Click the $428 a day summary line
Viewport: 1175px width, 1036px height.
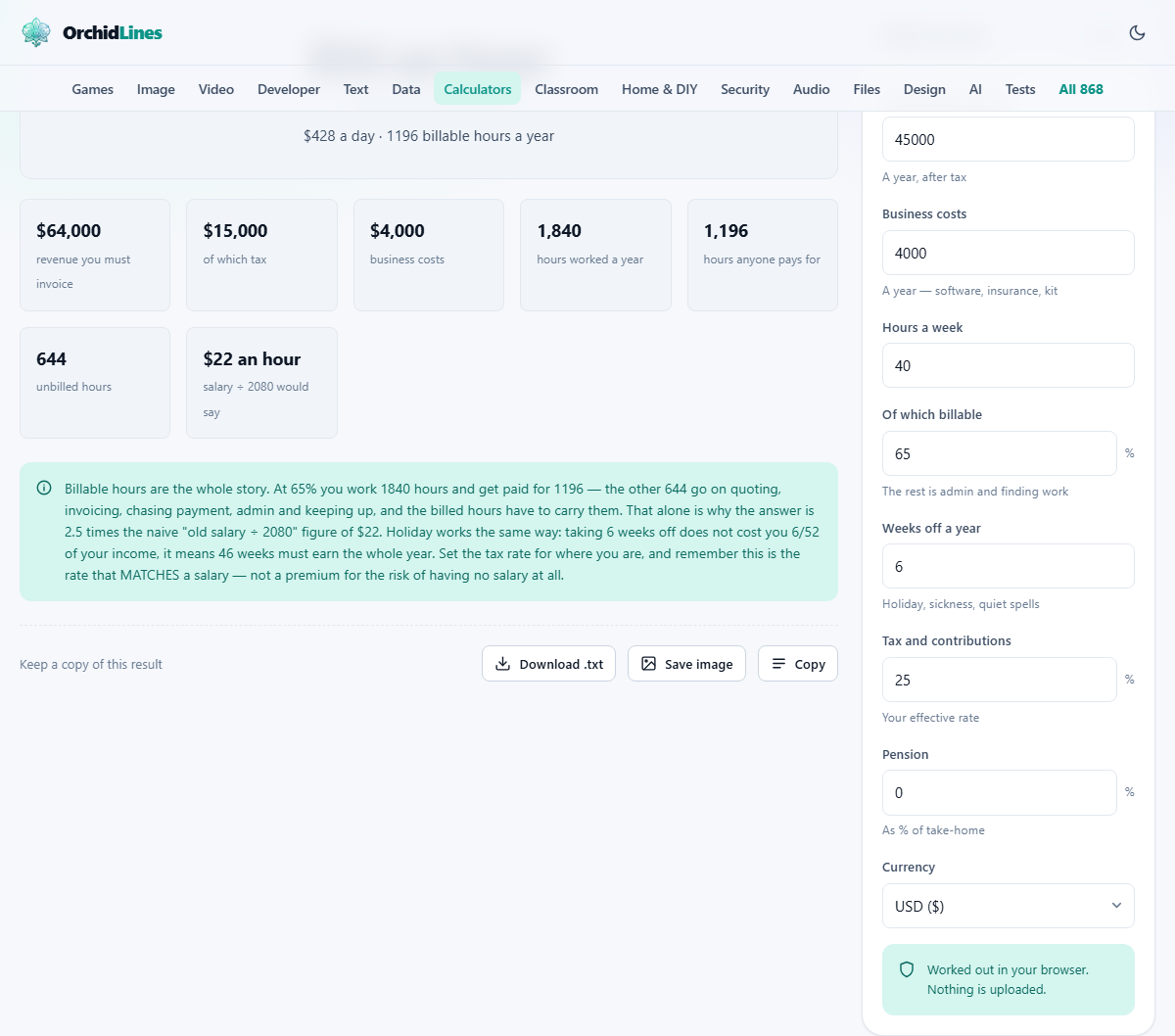429,136
